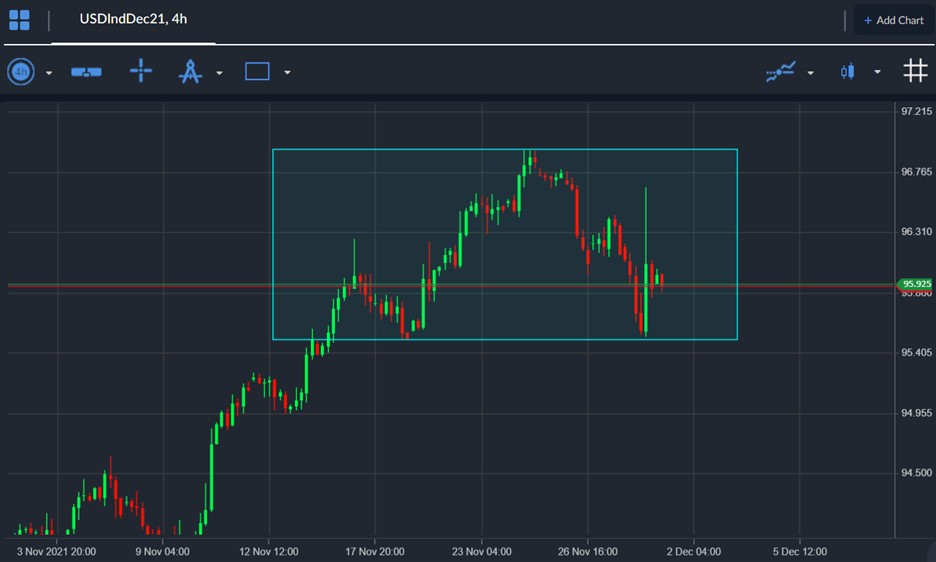Open the indicators icon

(x=781, y=72)
